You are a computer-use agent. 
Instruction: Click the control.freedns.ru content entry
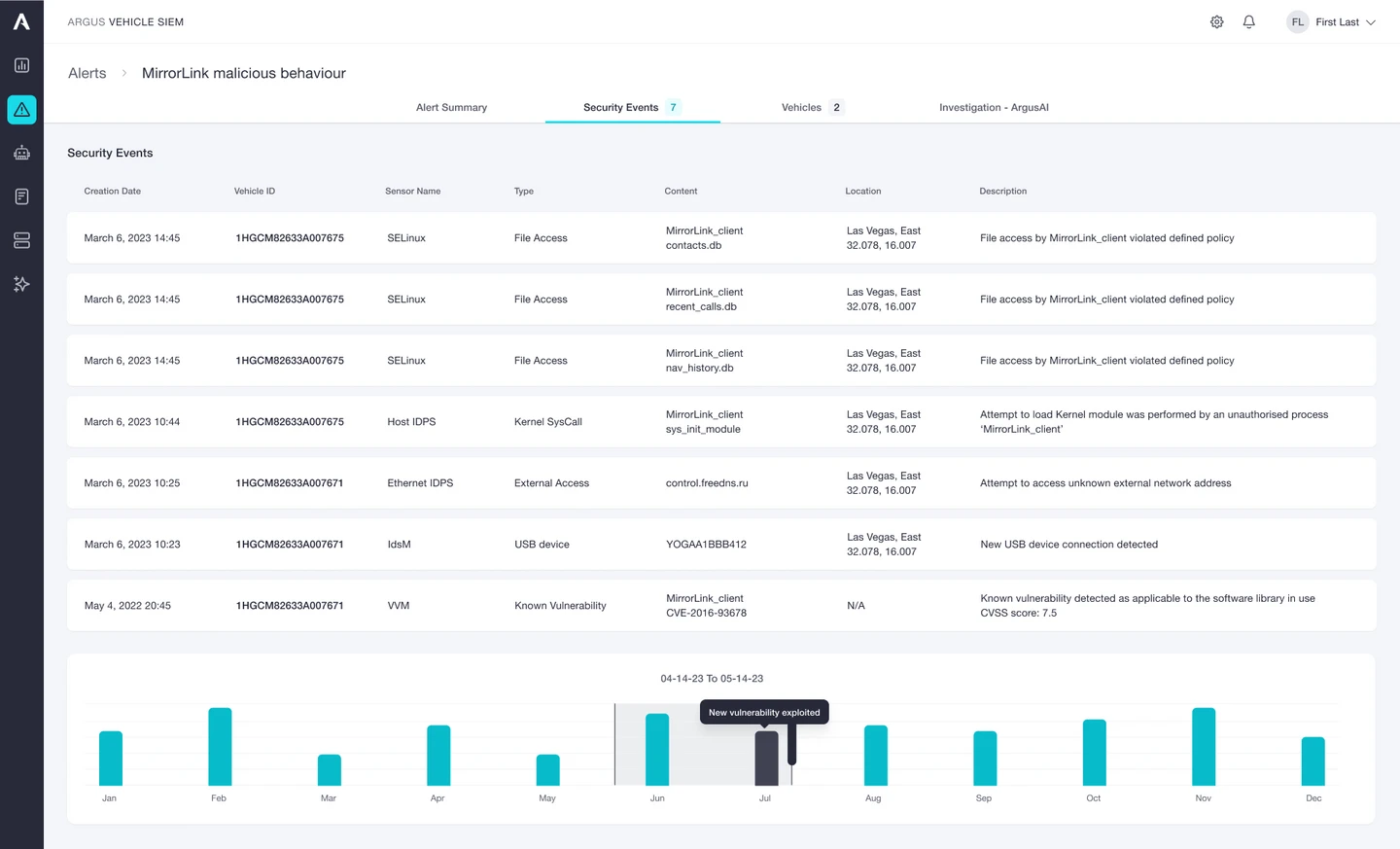(x=707, y=483)
